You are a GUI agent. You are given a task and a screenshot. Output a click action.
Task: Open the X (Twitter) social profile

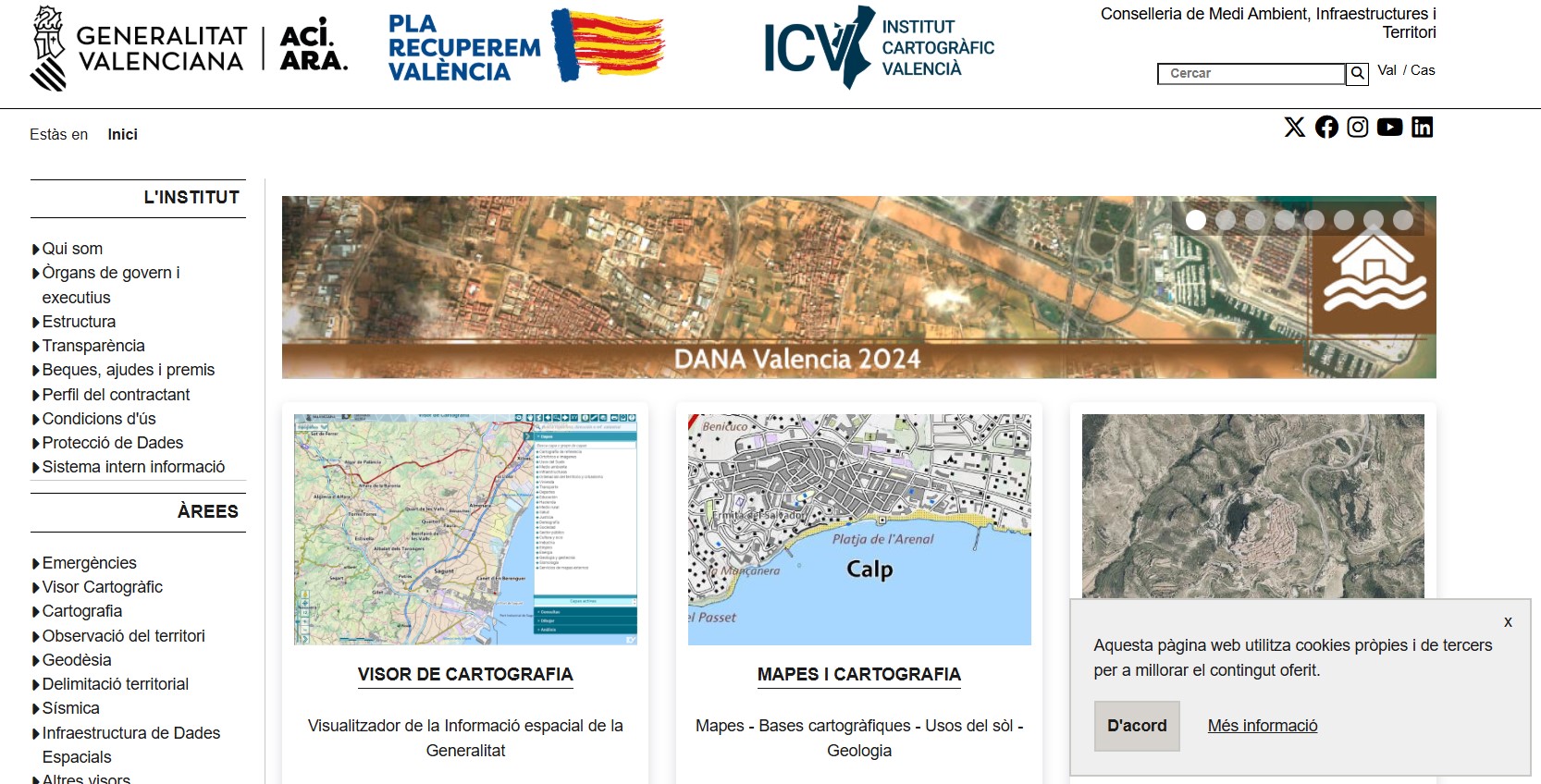click(x=1295, y=127)
